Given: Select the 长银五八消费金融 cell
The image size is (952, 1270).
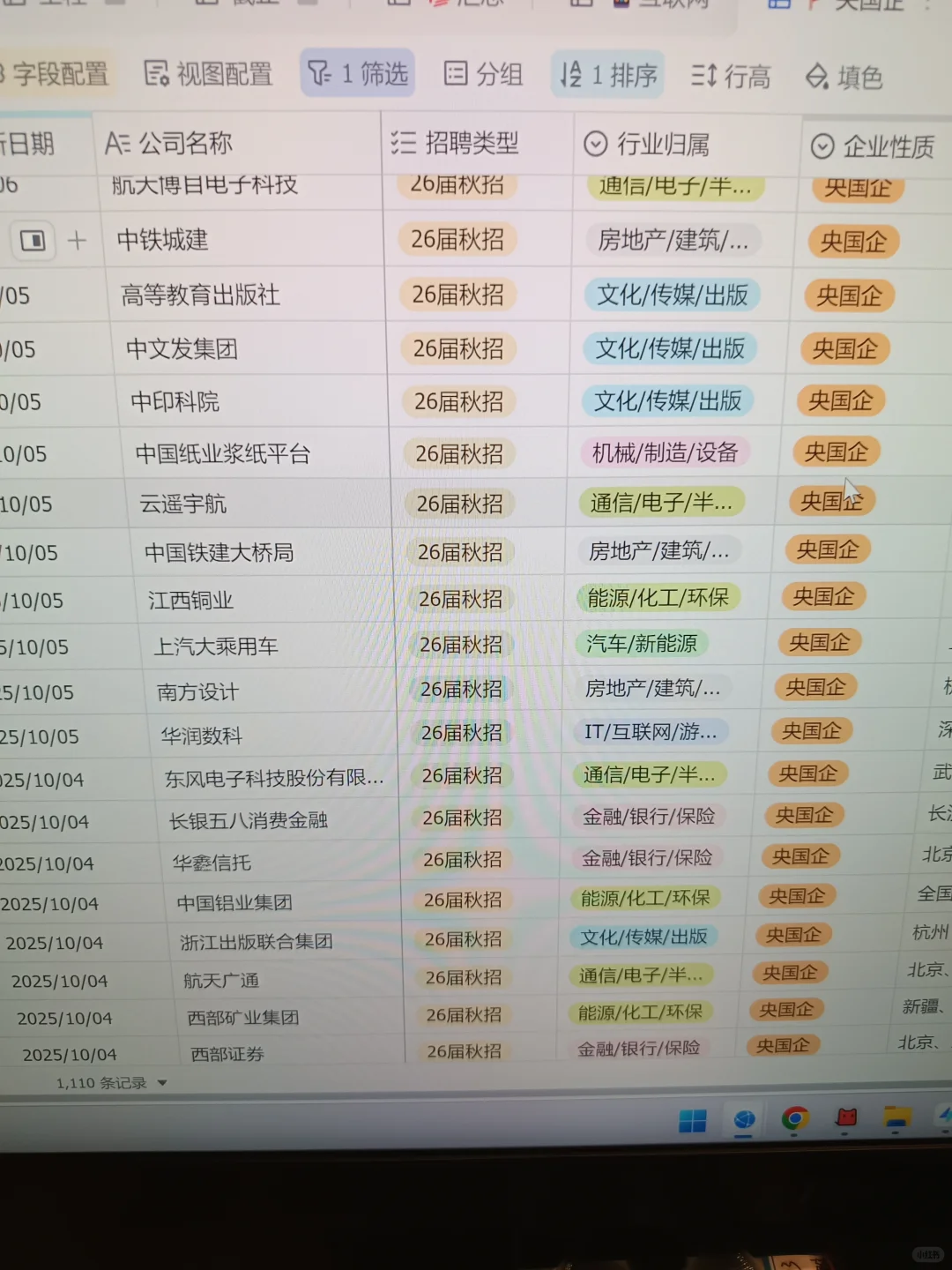Looking at the screenshot, I should [279, 820].
